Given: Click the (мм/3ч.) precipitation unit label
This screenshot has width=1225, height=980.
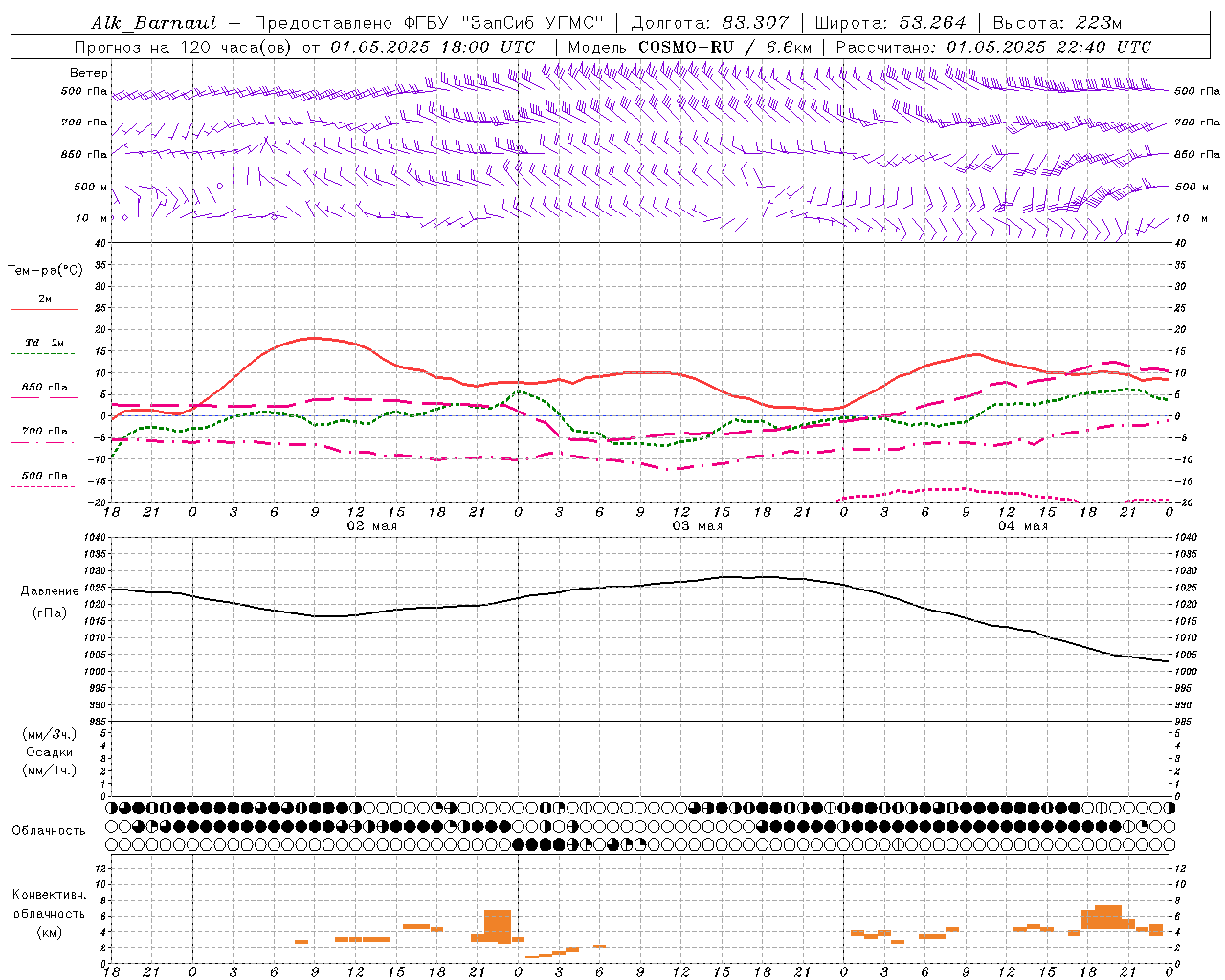Looking at the screenshot, I should point(50,734).
